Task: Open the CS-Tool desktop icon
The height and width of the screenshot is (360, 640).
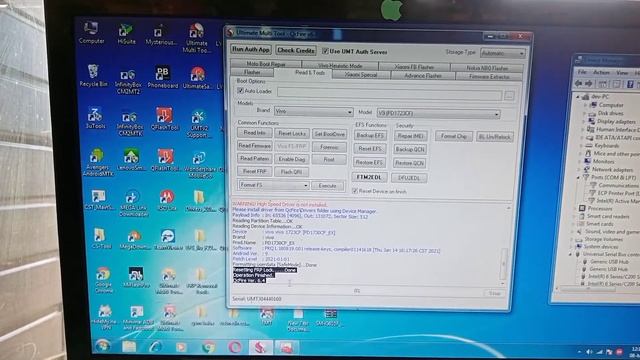Action: pos(100,238)
